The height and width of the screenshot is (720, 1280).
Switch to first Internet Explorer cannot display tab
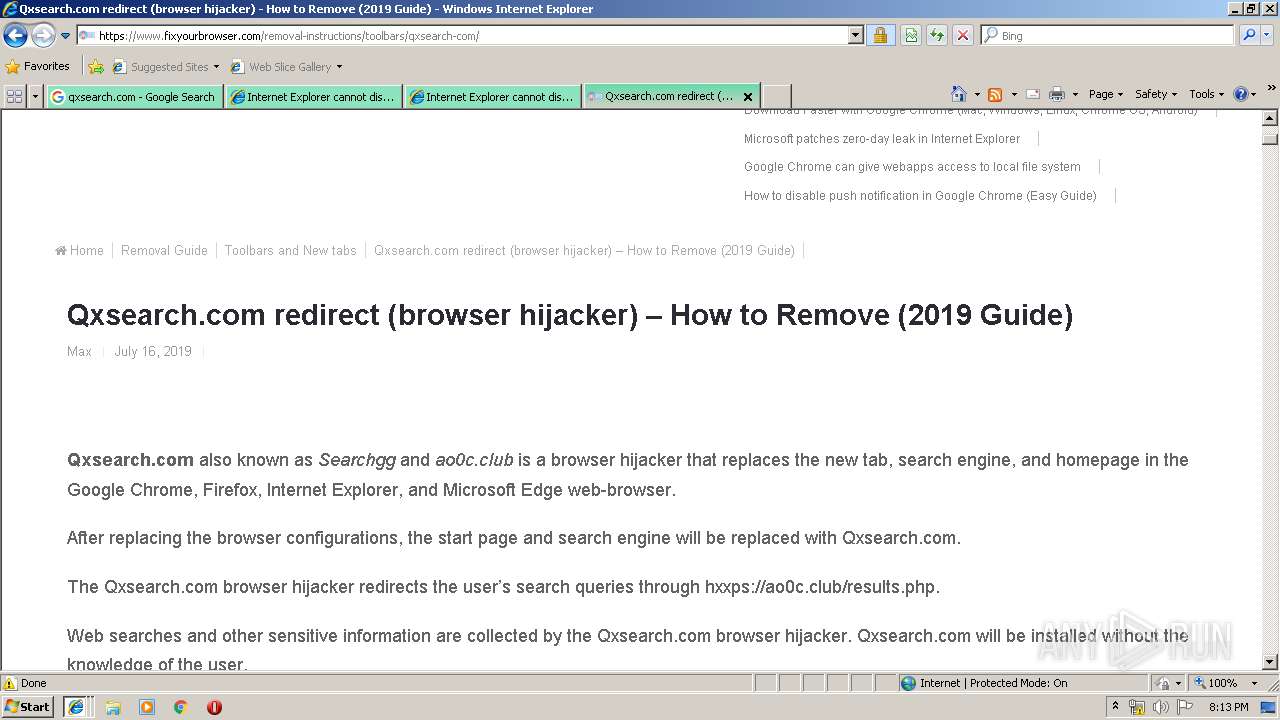(313, 97)
